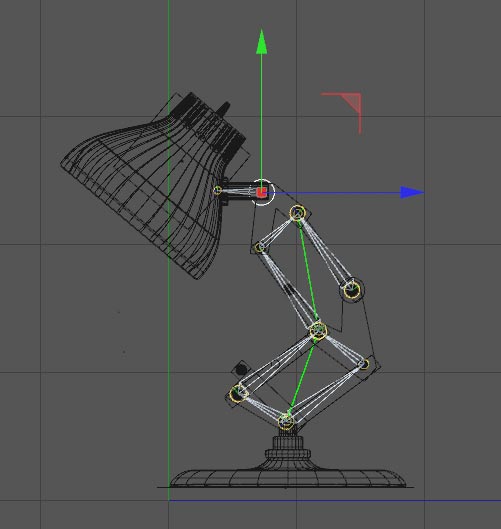This screenshot has width=501, height=529.
Task: Select the top arm joint below the pivot
Action: pos(297,213)
